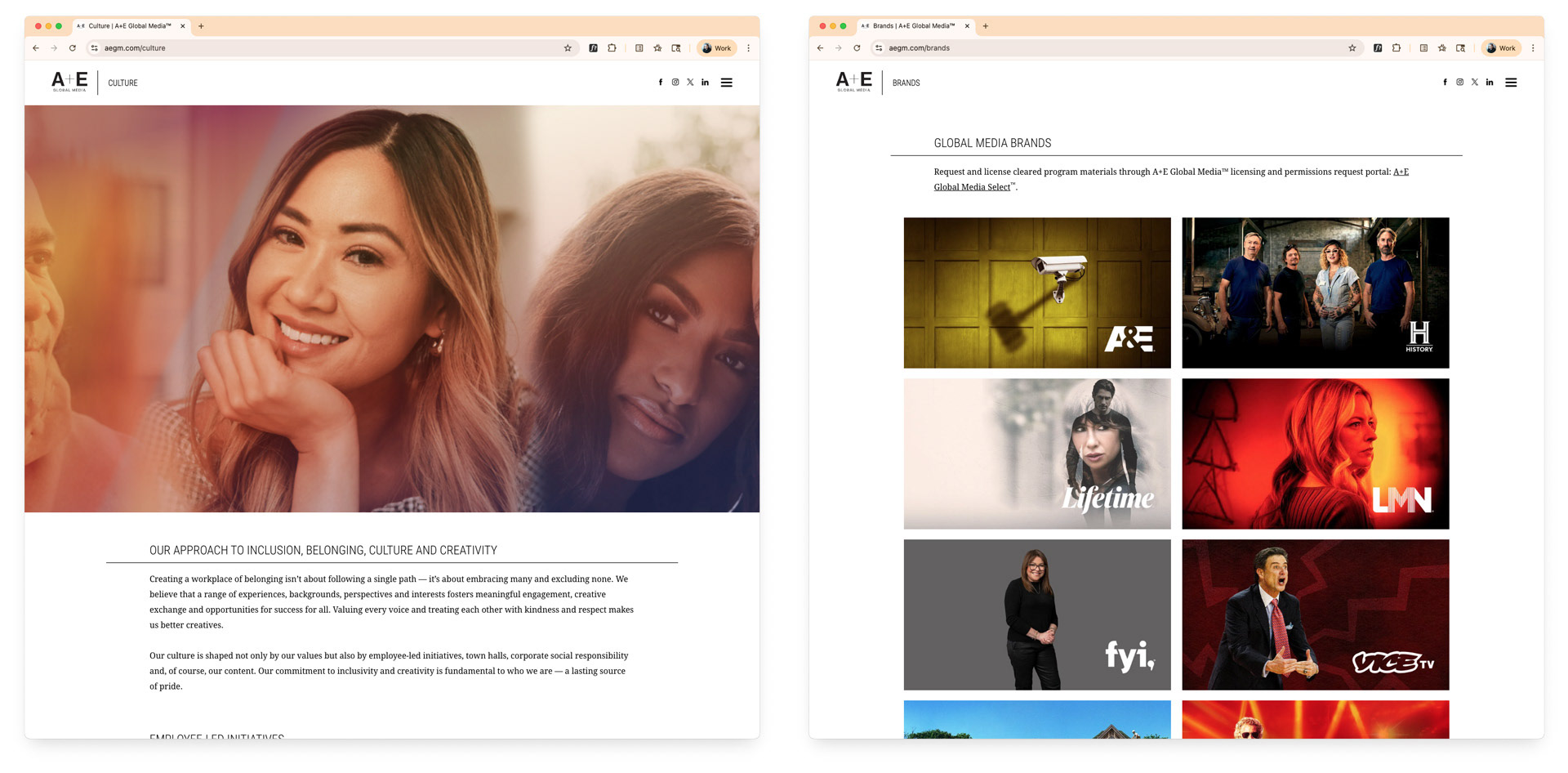Screen dimensions: 1568x773
Task: Go forward in the Brands browser window
Action: pyautogui.click(x=838, y=48)
